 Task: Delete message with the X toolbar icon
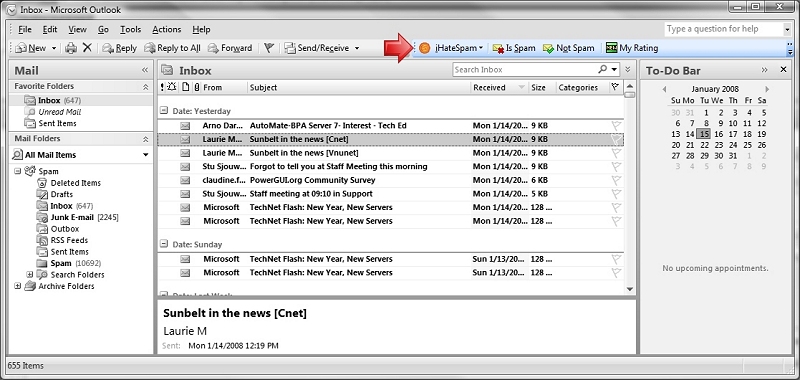(x=87, y=48)
